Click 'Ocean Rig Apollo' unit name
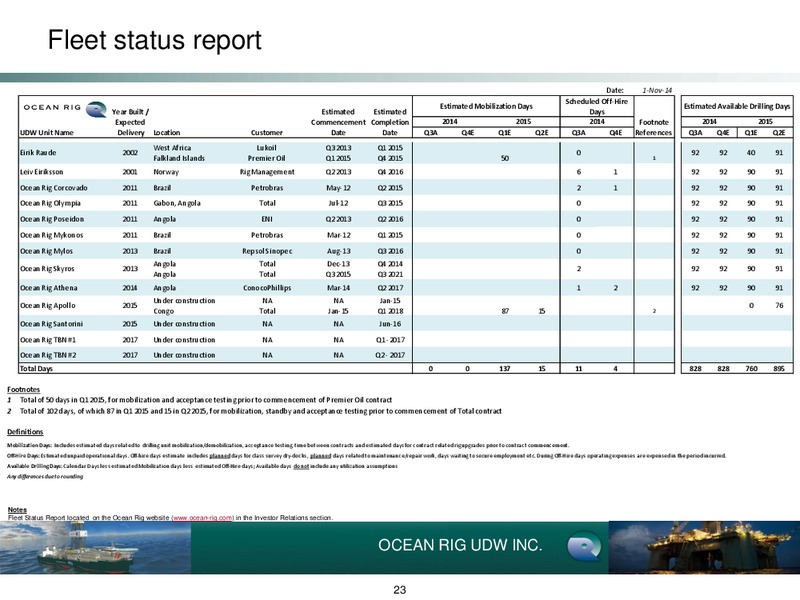This screenshot has height=600, width=800. coord(47,305)
